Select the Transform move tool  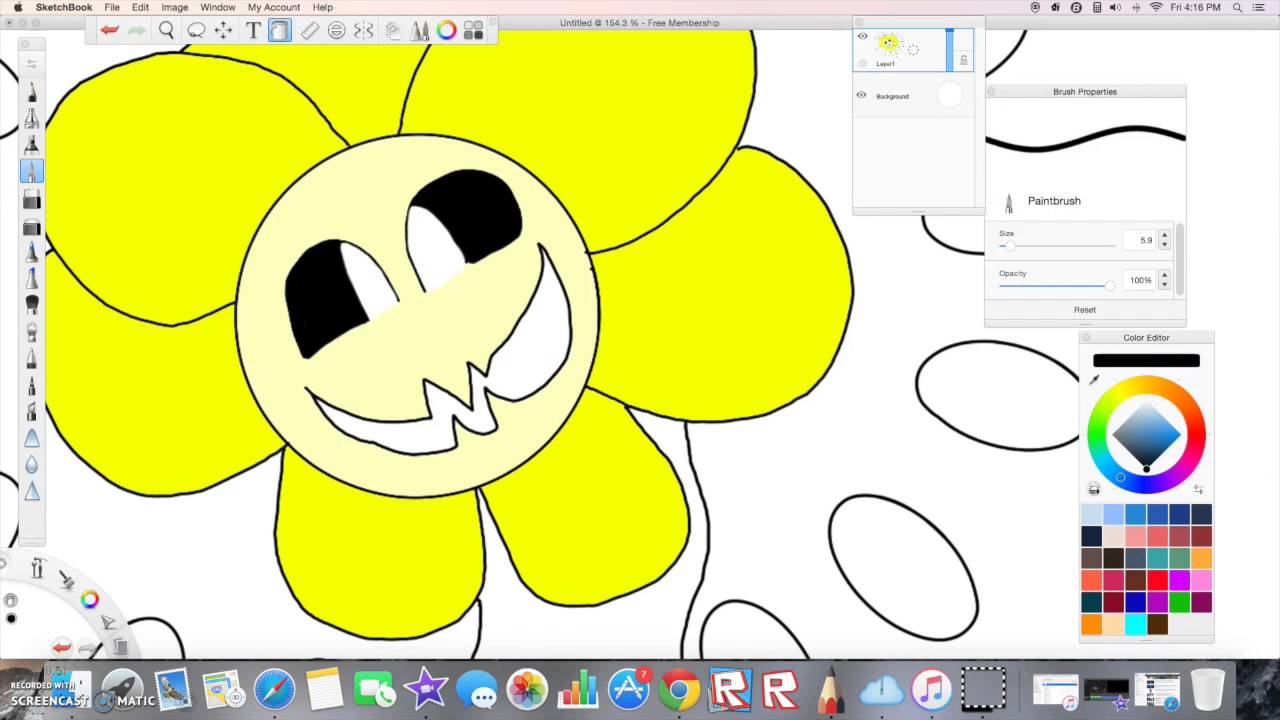224,30
